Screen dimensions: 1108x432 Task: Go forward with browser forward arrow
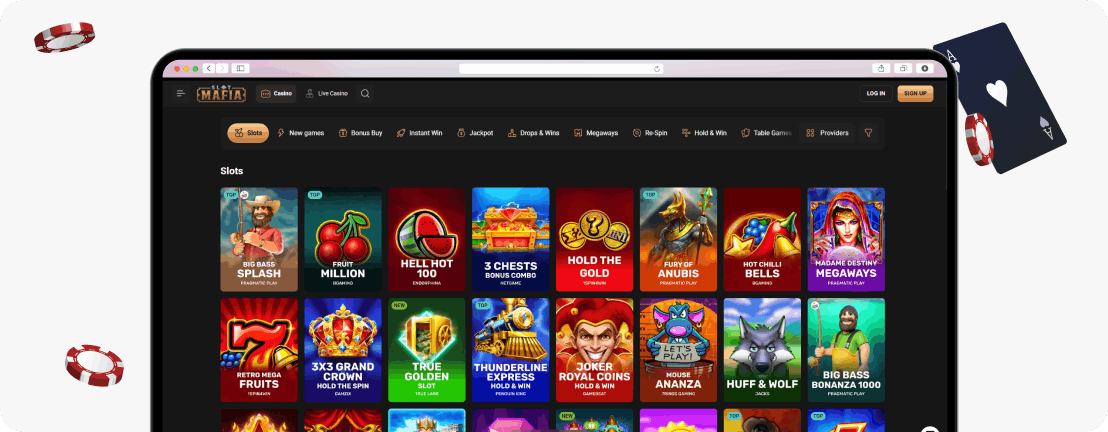click(x=222, y=69)
